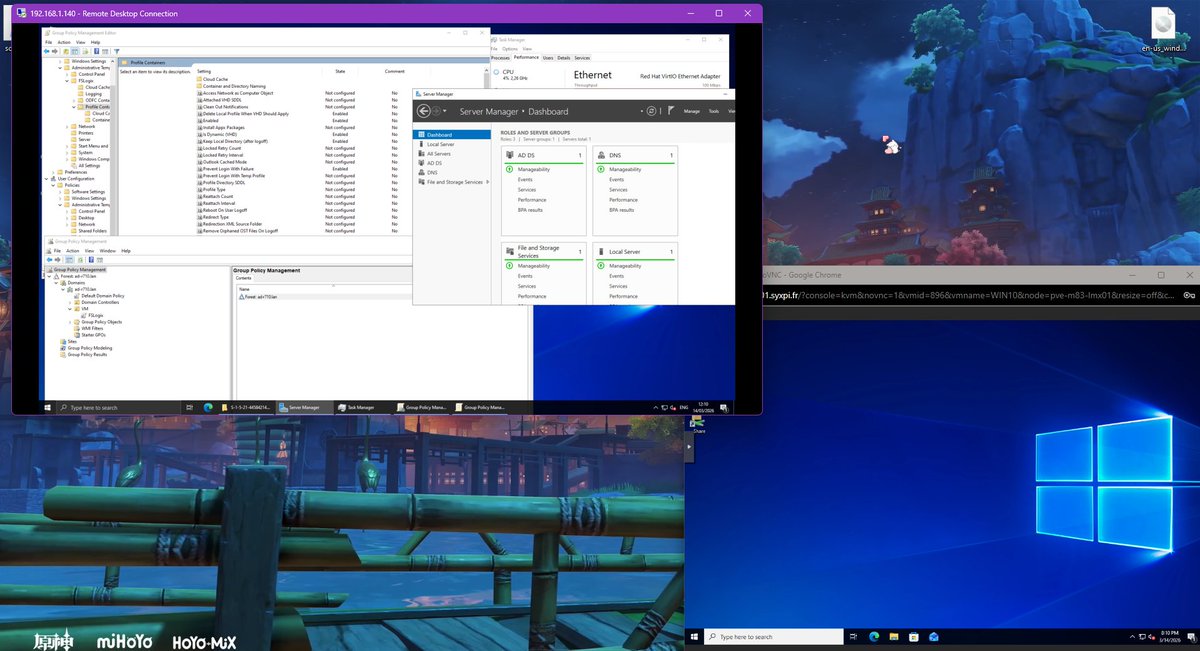Click Group Policy Modeling node icon
This screenshot has height=651, width=1200.
(62, 348)
